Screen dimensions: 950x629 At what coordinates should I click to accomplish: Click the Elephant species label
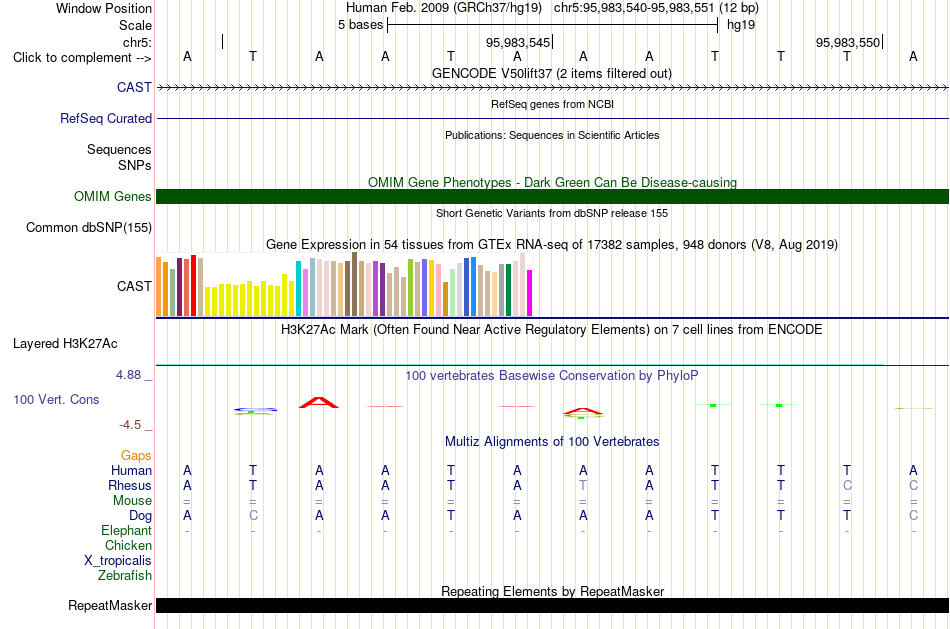point(126,530)
